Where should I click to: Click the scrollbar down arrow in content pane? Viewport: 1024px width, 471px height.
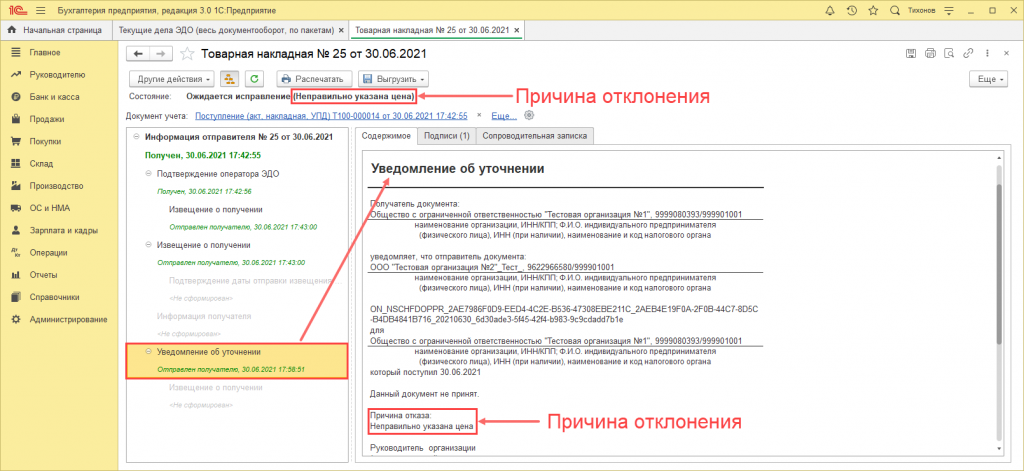pyautogui.click(x=998, y=451)
